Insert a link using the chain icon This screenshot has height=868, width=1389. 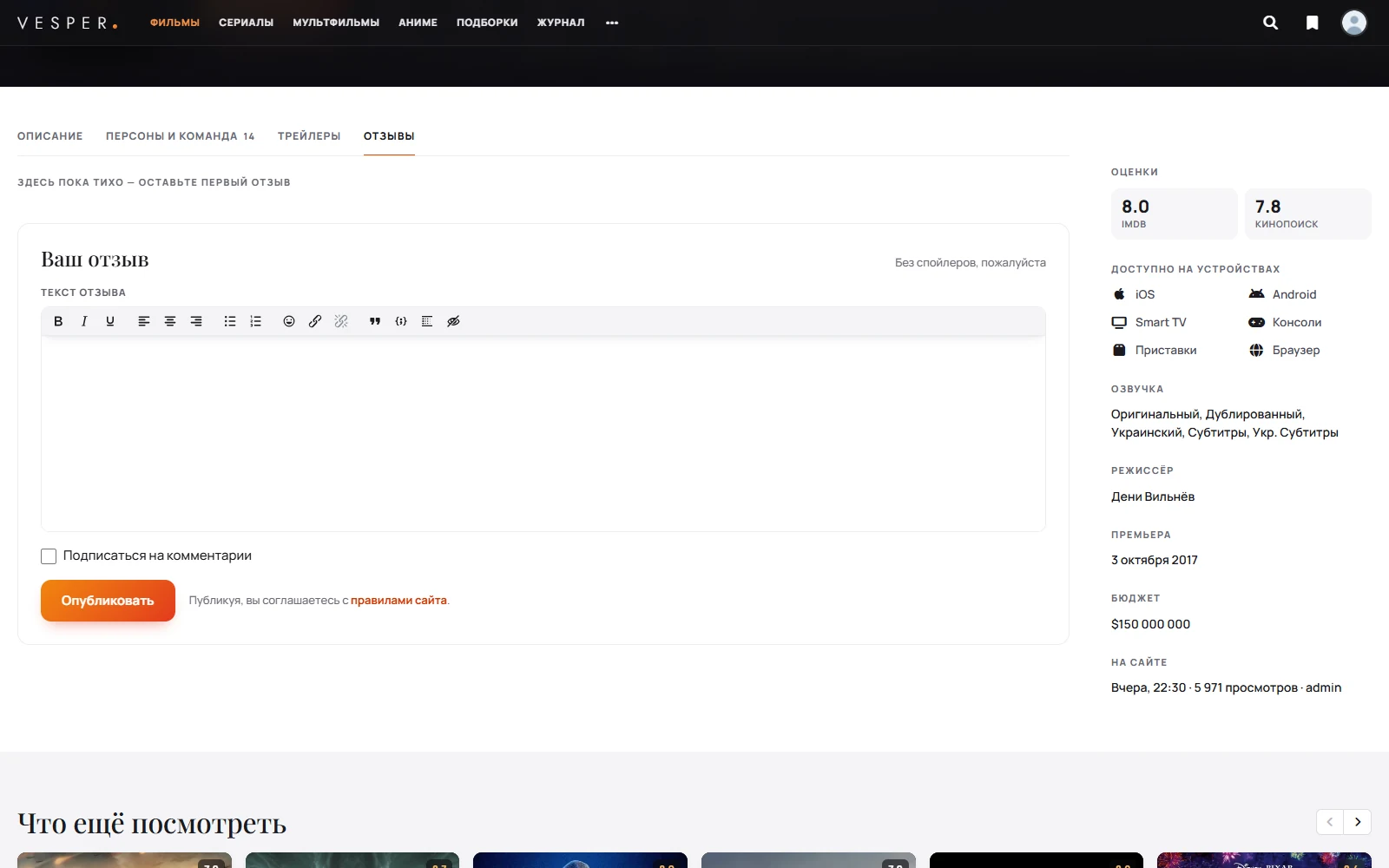(x=315, y=321)
